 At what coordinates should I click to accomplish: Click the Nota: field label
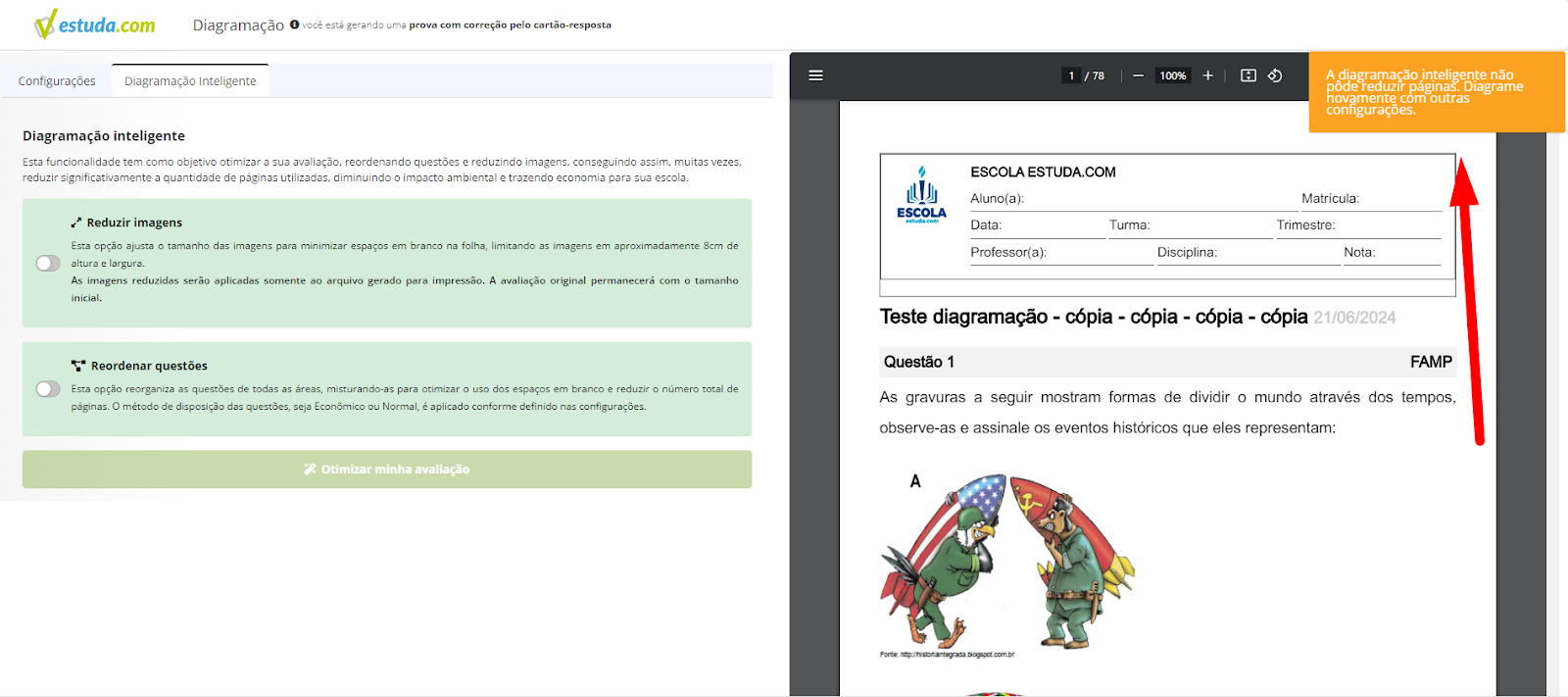coord(1359,252)
